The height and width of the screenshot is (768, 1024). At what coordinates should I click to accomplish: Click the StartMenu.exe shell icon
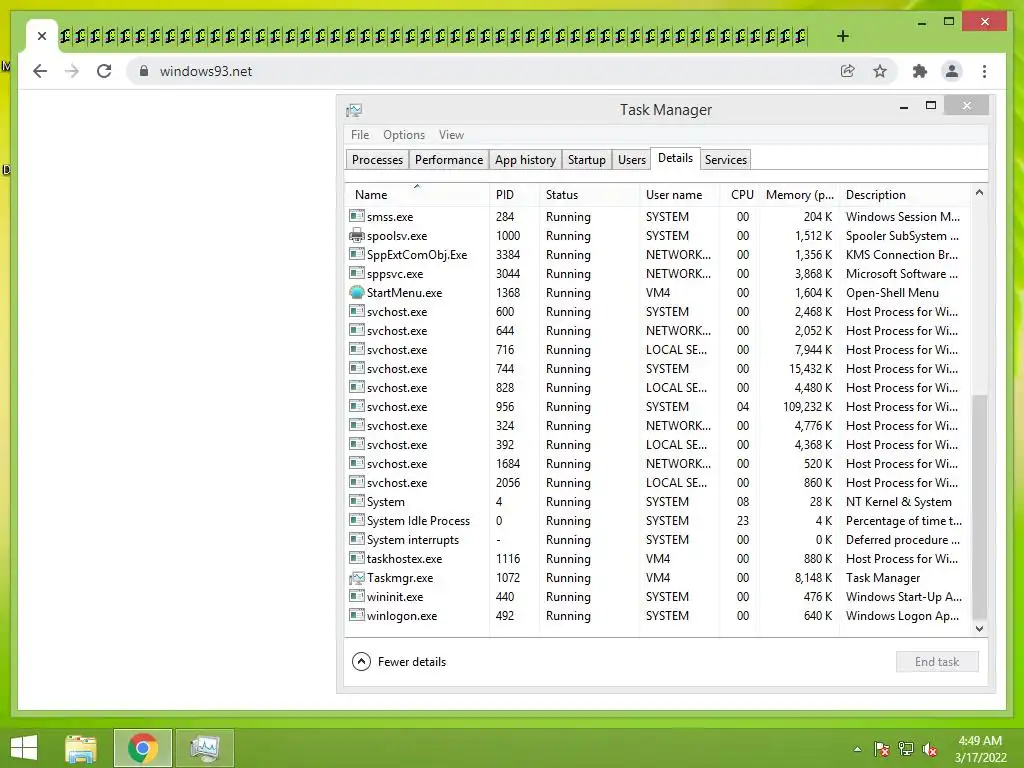pos(357,292)
